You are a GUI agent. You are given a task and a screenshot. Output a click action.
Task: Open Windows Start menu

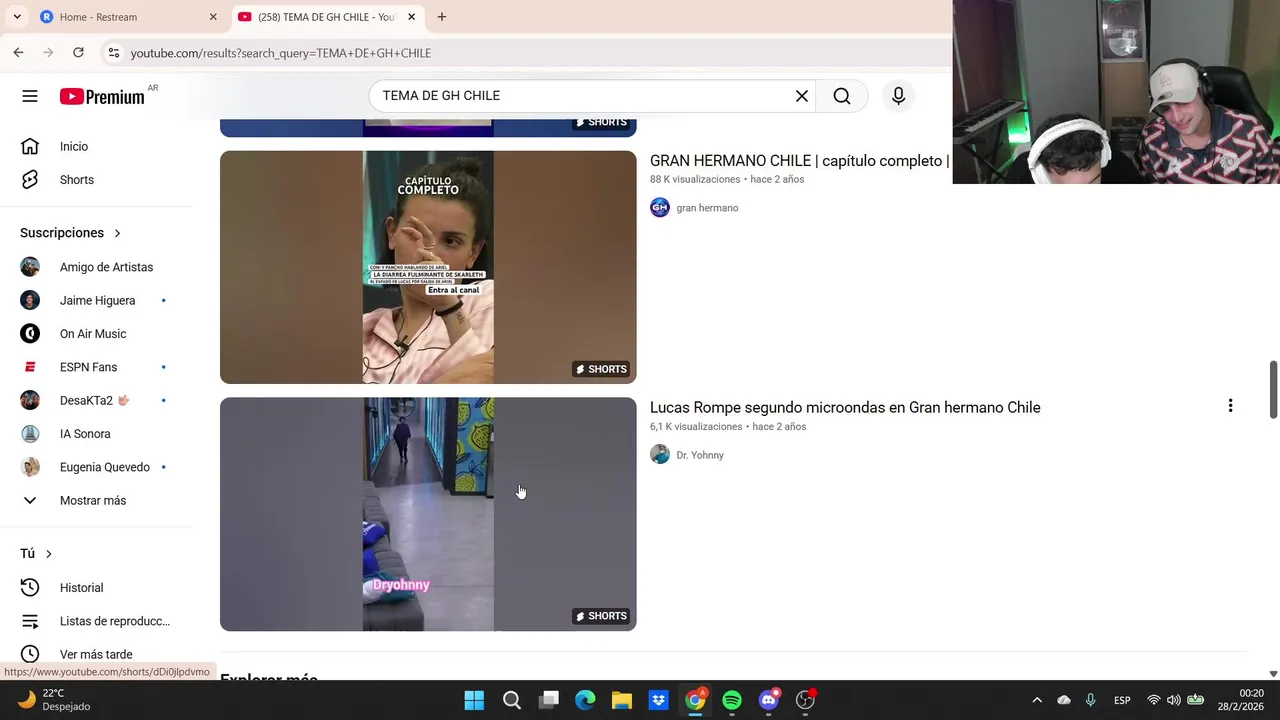[x=474, y=700]
